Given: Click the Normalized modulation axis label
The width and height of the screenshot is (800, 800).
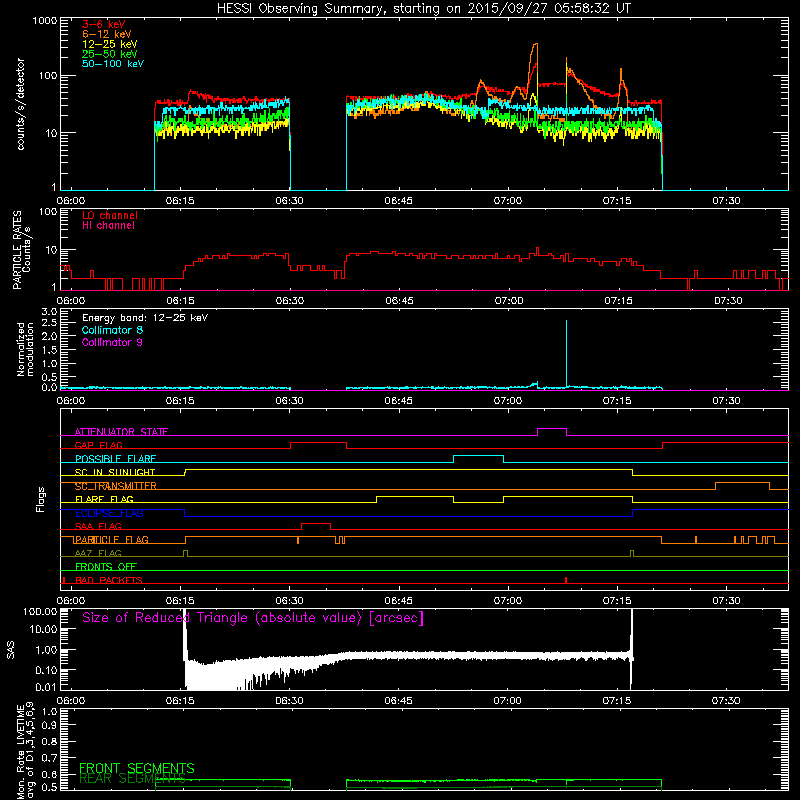Looking at the screenshot, I should (x=25, y=349).
